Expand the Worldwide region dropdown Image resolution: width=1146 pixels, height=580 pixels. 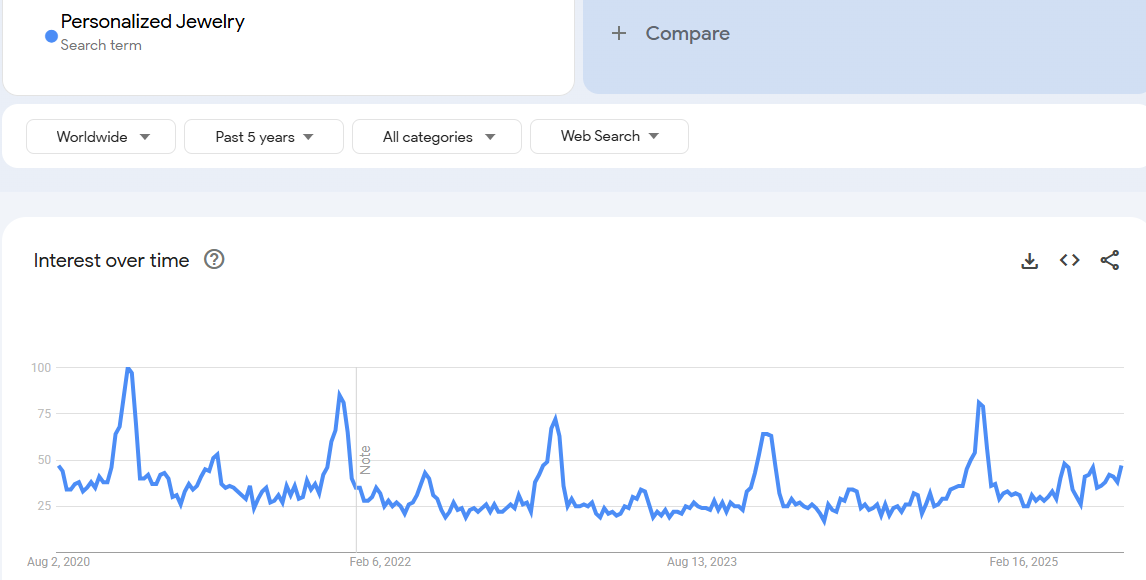[101, 137]
